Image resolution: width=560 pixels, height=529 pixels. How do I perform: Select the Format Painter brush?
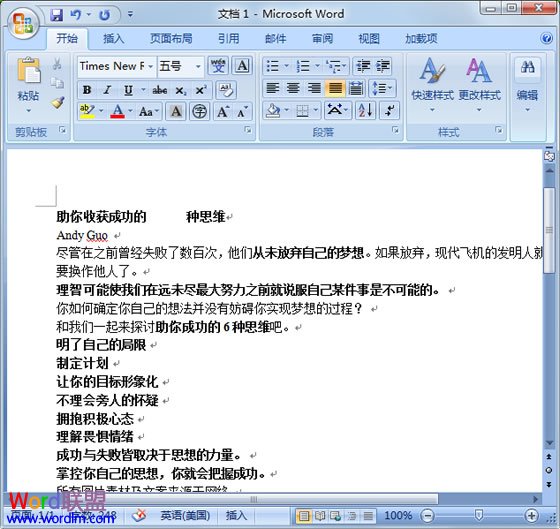tap(57, 103)
